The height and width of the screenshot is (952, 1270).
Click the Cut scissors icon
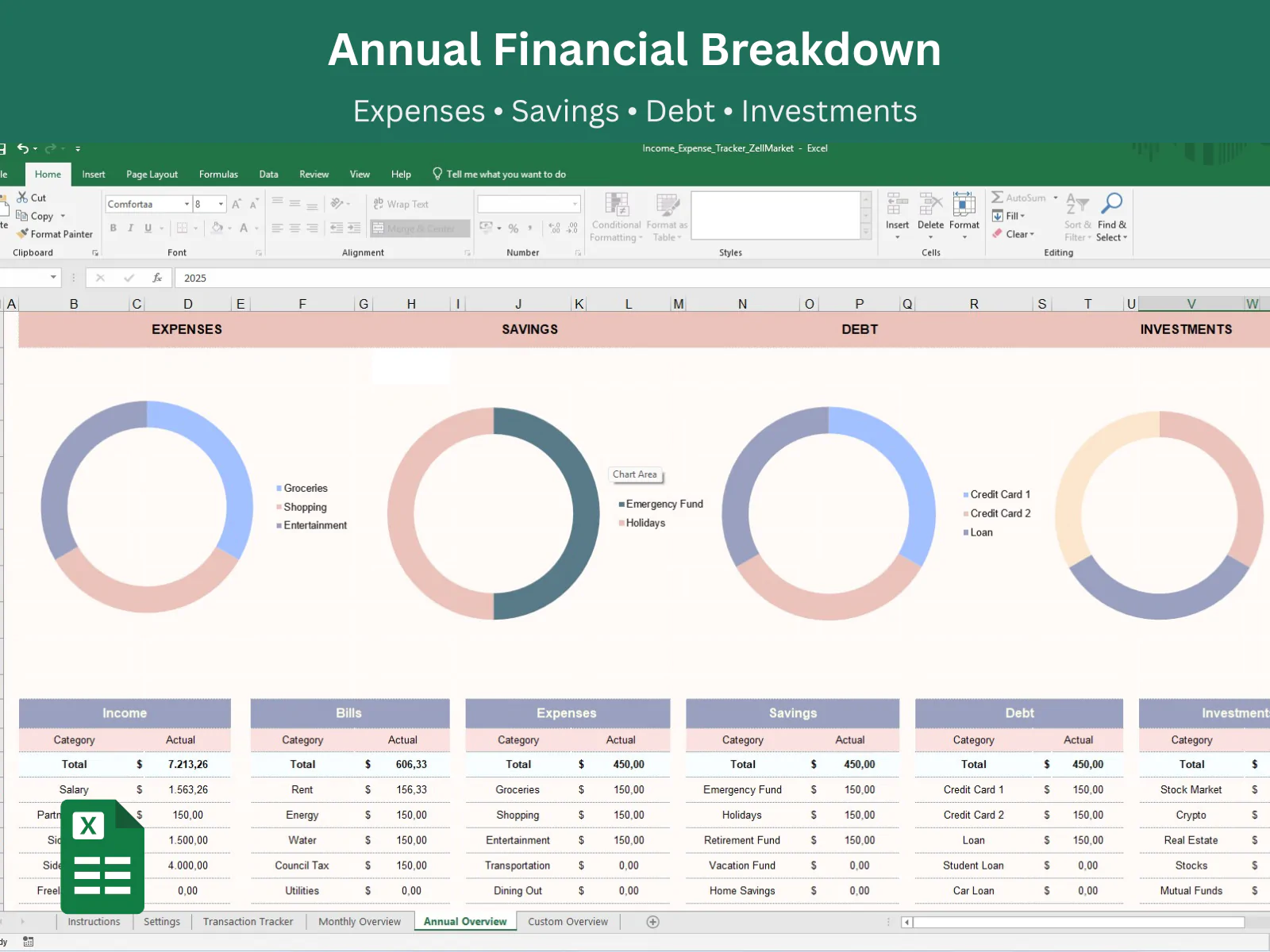(22, 198)
